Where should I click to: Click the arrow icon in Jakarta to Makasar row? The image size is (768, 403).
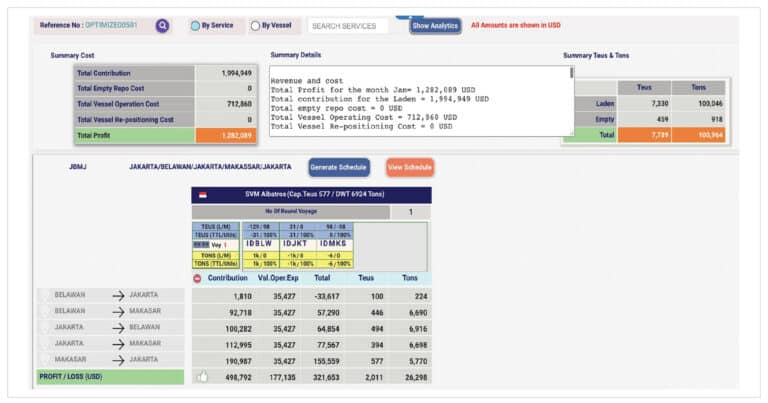tap(118, 343)
